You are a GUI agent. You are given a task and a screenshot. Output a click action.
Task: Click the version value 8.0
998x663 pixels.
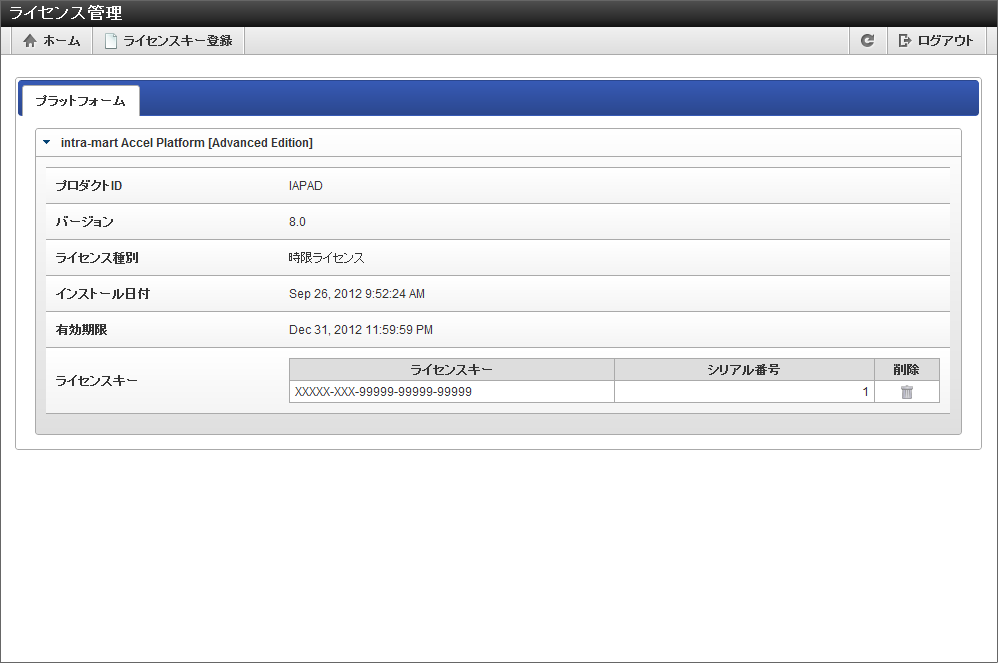click(297, 222)
